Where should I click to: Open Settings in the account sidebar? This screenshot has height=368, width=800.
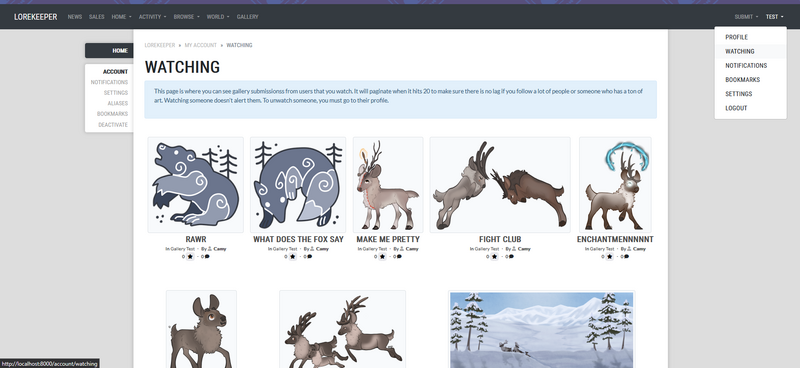[x=116, y=93]
